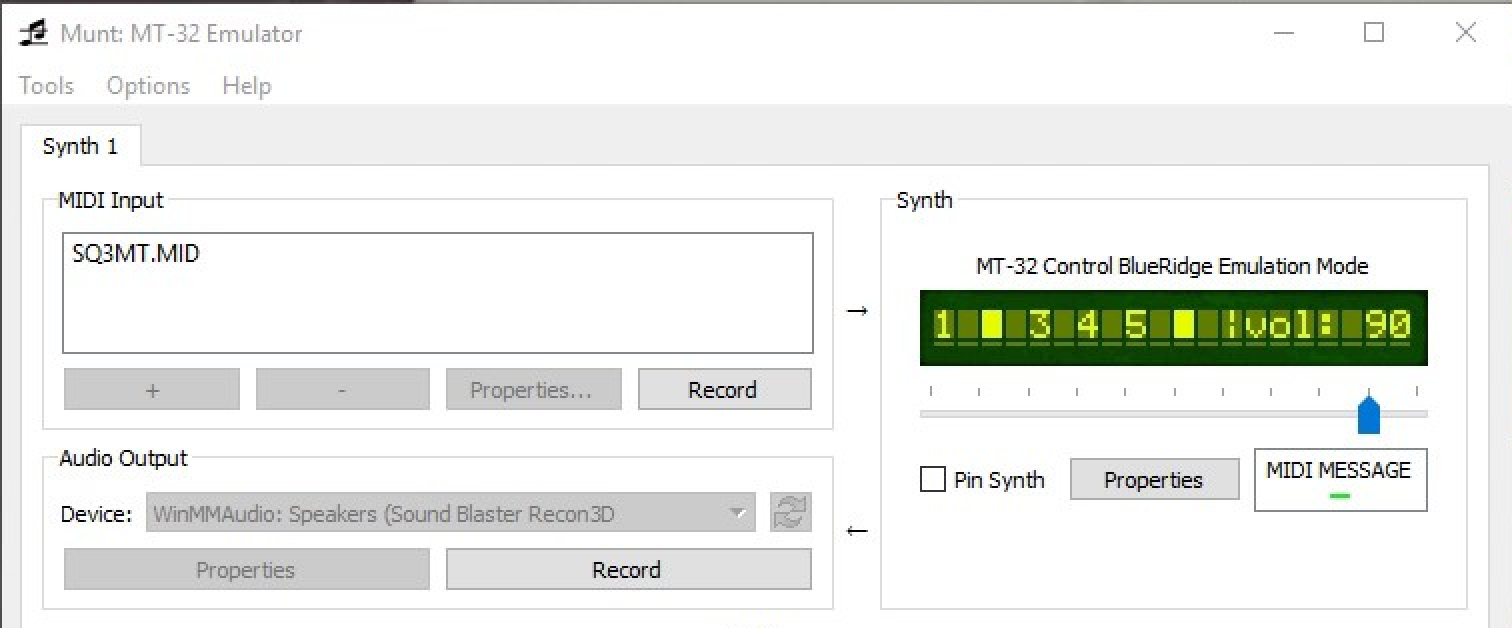Toggle the Pin Synth checkbox

(x=932, y=480)
